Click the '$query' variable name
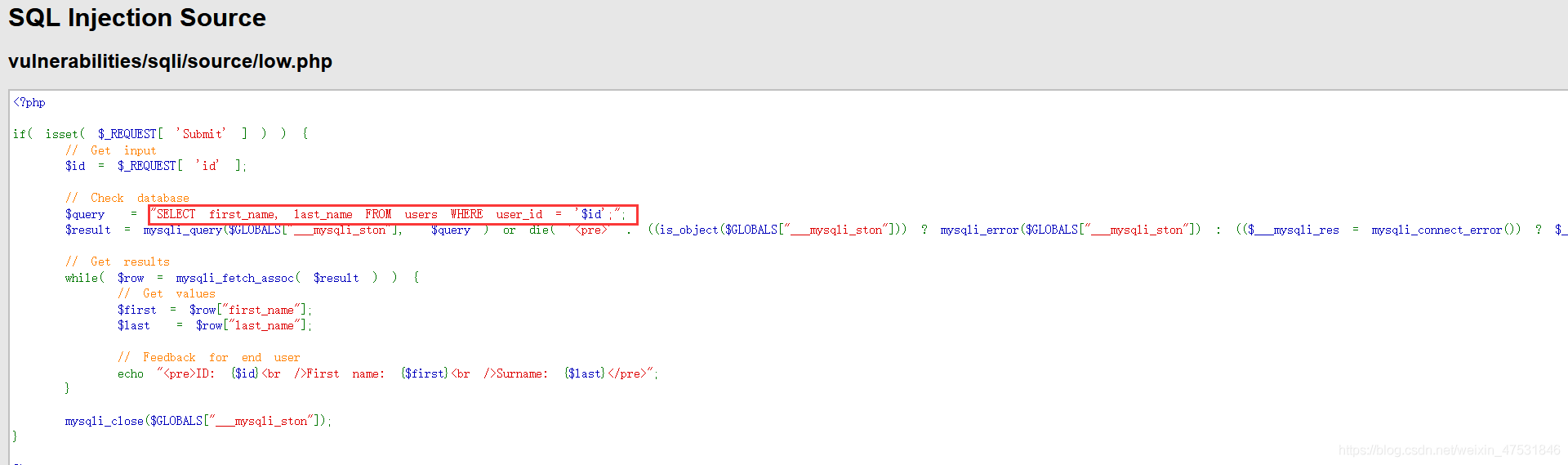Screen dimensions: 1568x465 click(x=85, y=214)
